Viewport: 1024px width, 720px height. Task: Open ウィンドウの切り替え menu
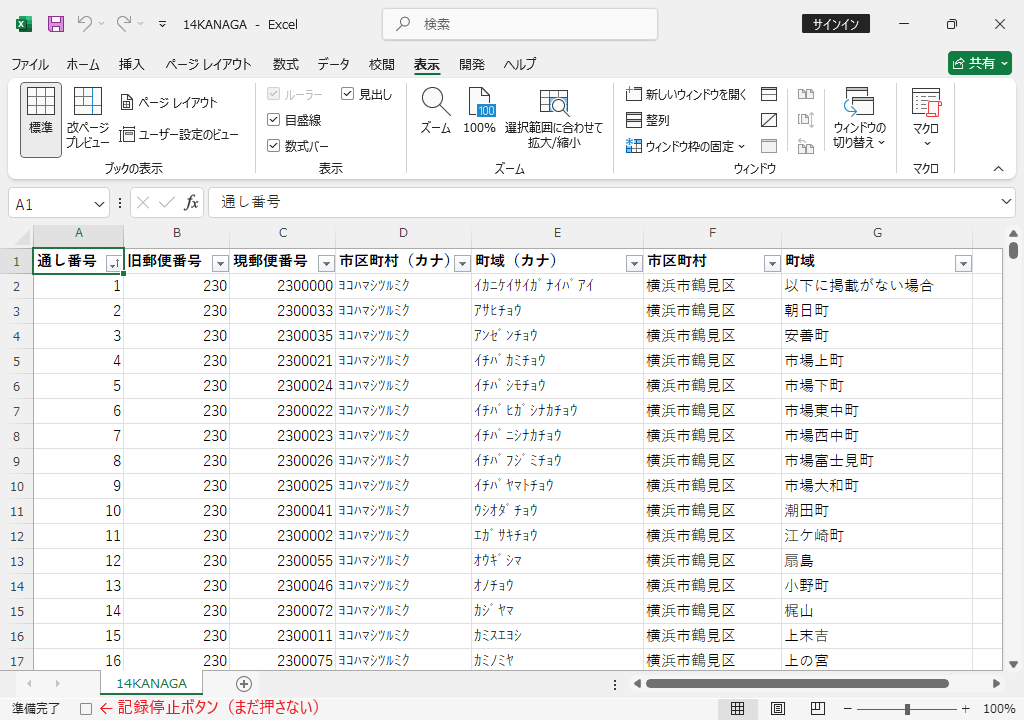[x=859, y=118]
